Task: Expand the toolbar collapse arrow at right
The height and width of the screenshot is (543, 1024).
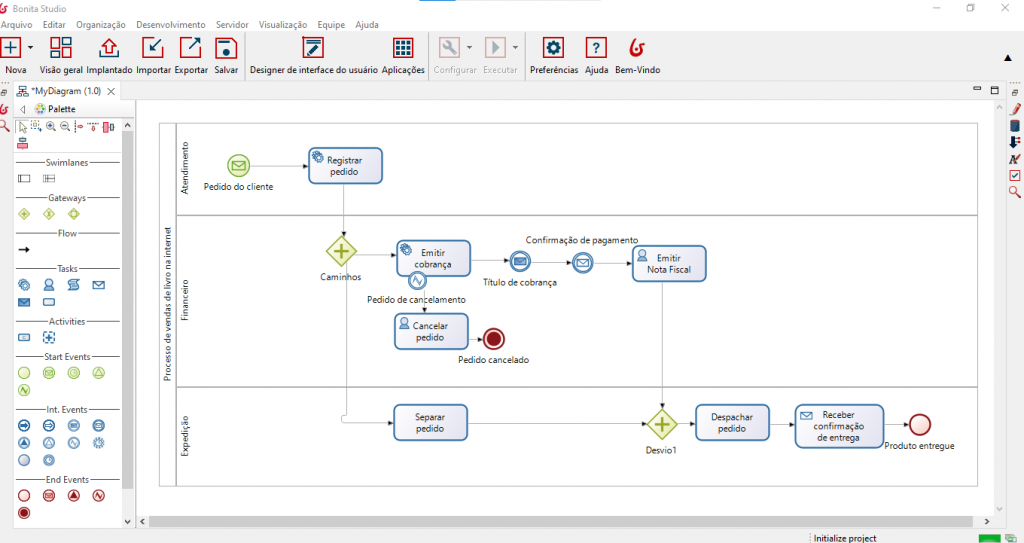Action: (x=1007, y=57)
